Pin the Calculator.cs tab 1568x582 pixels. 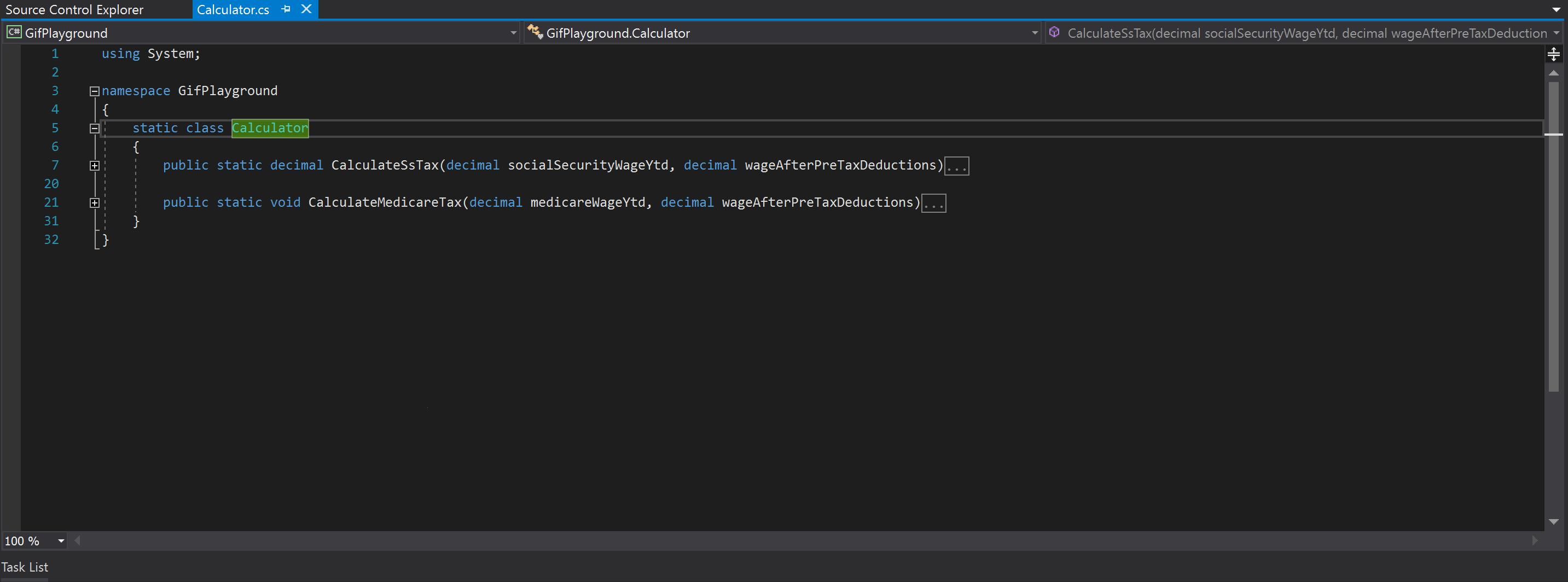286,9
